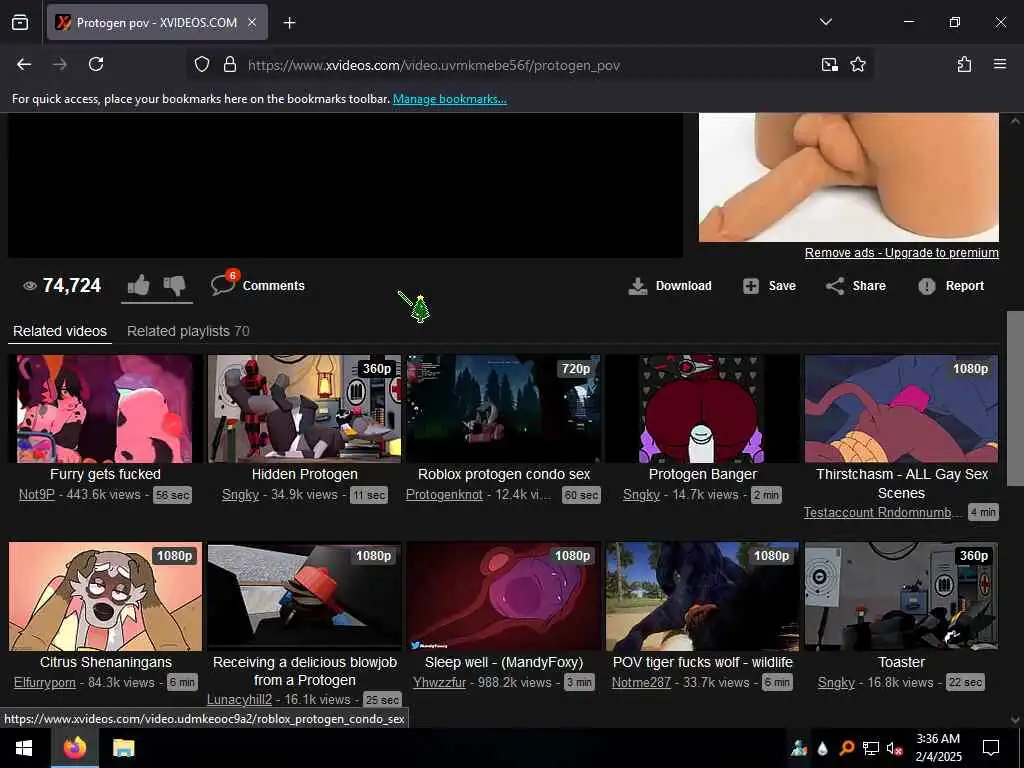Open a new tab with plus icon

pos(289,23)
